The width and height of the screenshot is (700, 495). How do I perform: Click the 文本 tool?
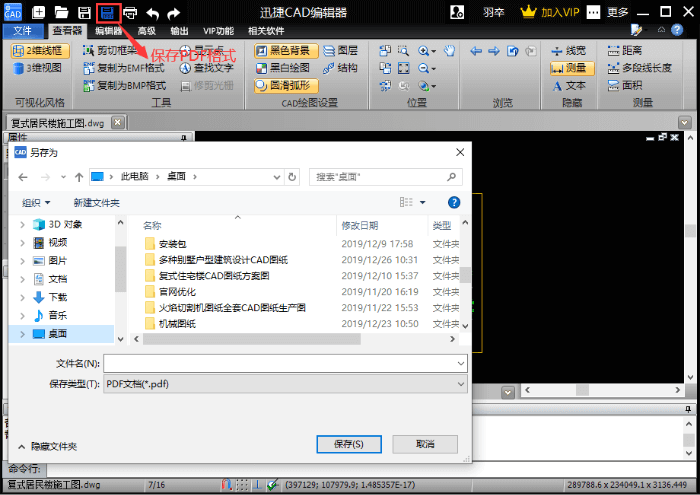[x=568, y=85]
